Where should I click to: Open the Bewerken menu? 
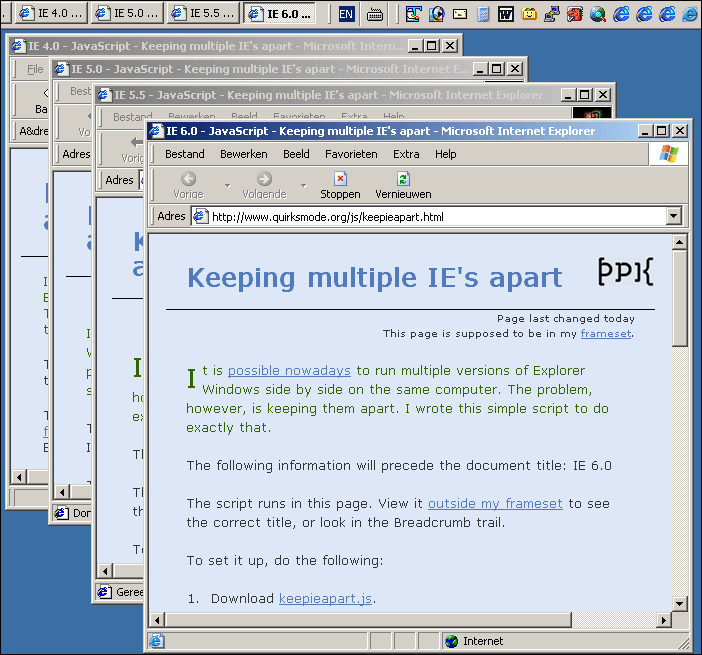coord(244,154)
